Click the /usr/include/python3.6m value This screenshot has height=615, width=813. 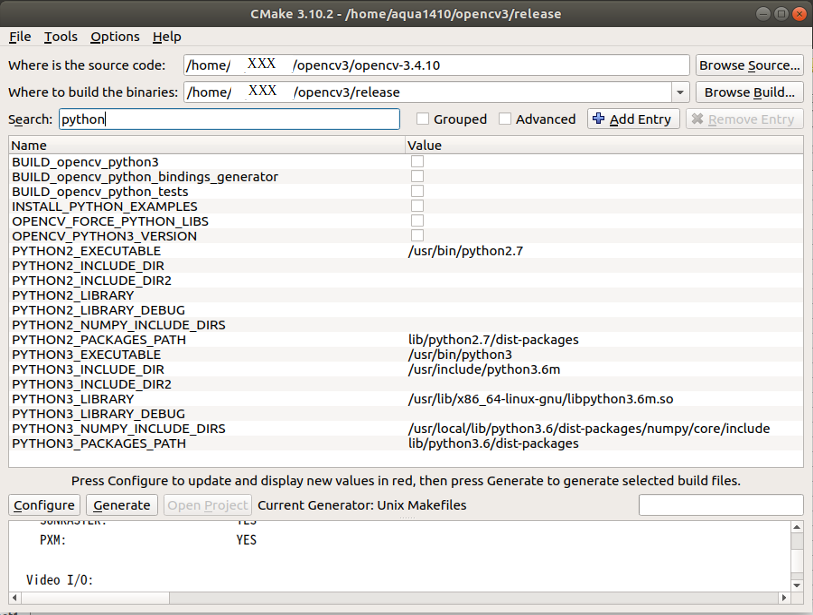(x=484, y=369)
